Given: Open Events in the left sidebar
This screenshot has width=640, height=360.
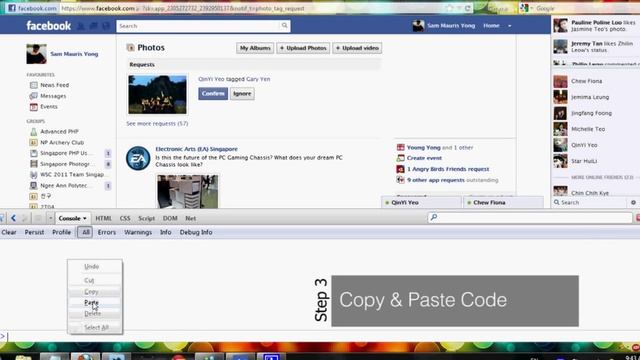Looking at the screenshot, I should click(x=49, y=107).
